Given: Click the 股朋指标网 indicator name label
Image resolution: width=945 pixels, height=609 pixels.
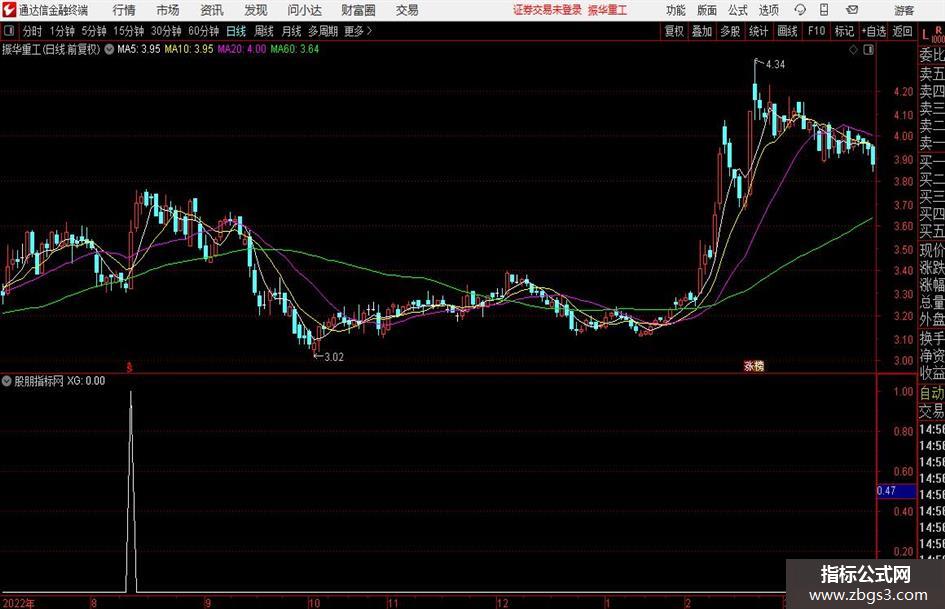Looking at the screenshot, I should pyautogui.click(x=39, y=381).
